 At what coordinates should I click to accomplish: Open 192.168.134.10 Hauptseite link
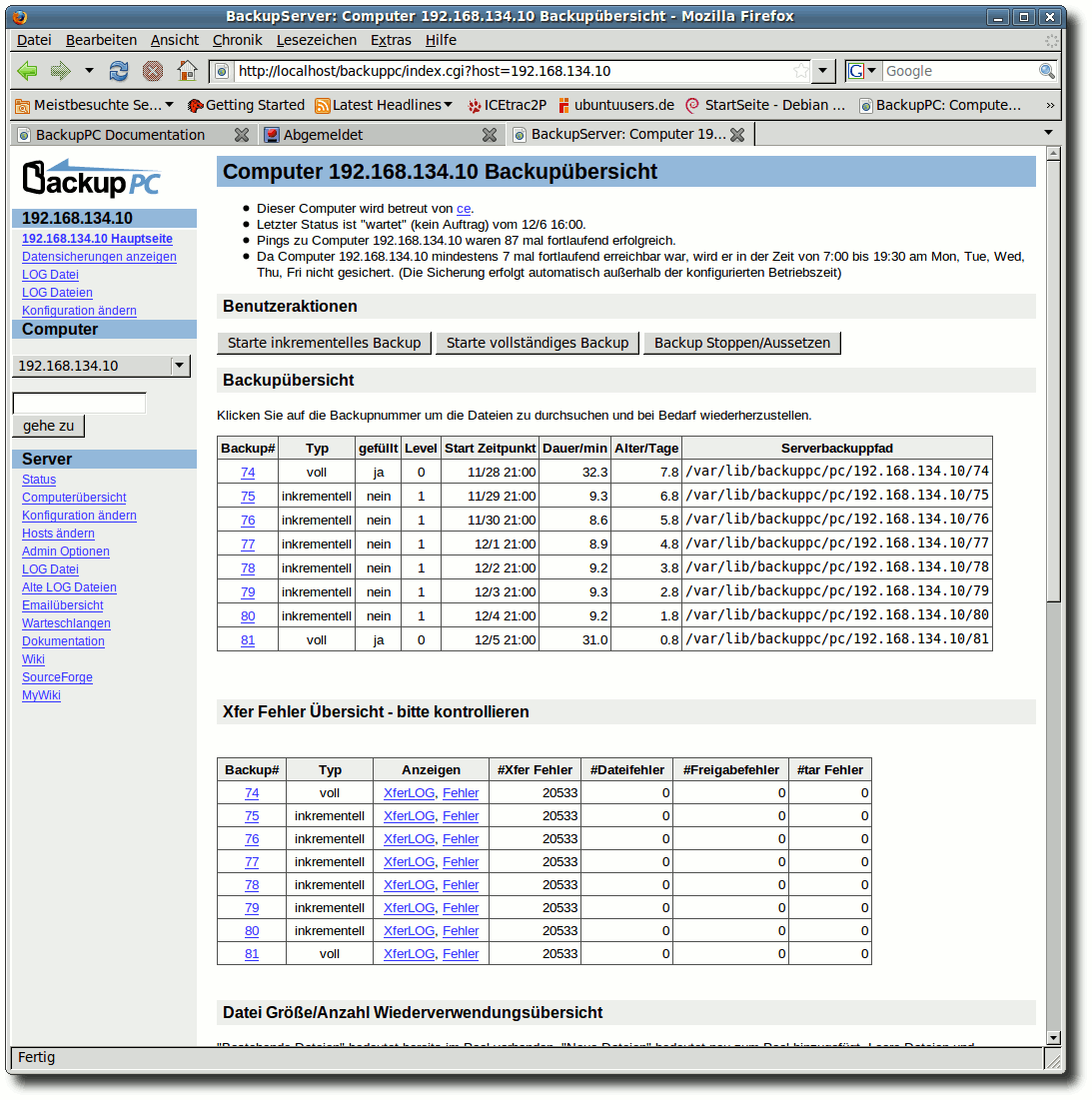tap(97, 239)
